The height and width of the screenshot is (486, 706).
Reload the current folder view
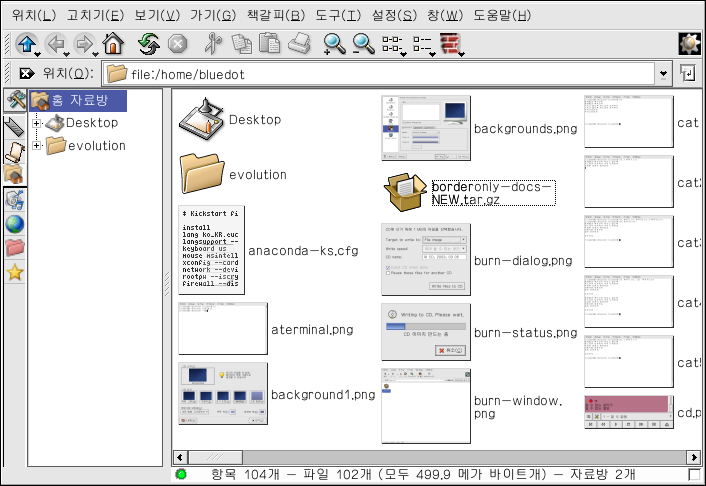[x=149, y=43]
